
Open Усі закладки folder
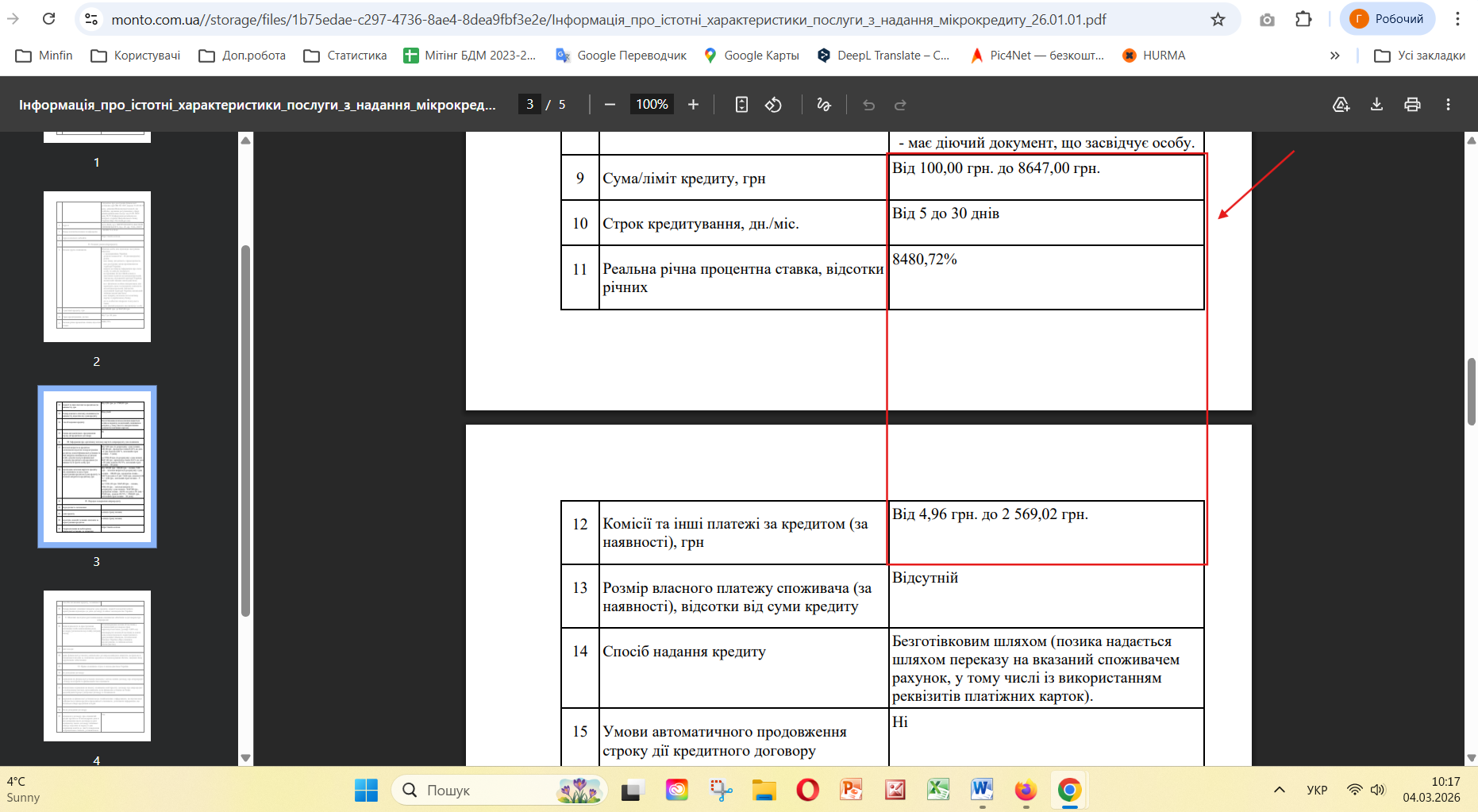pos(1420,56)
